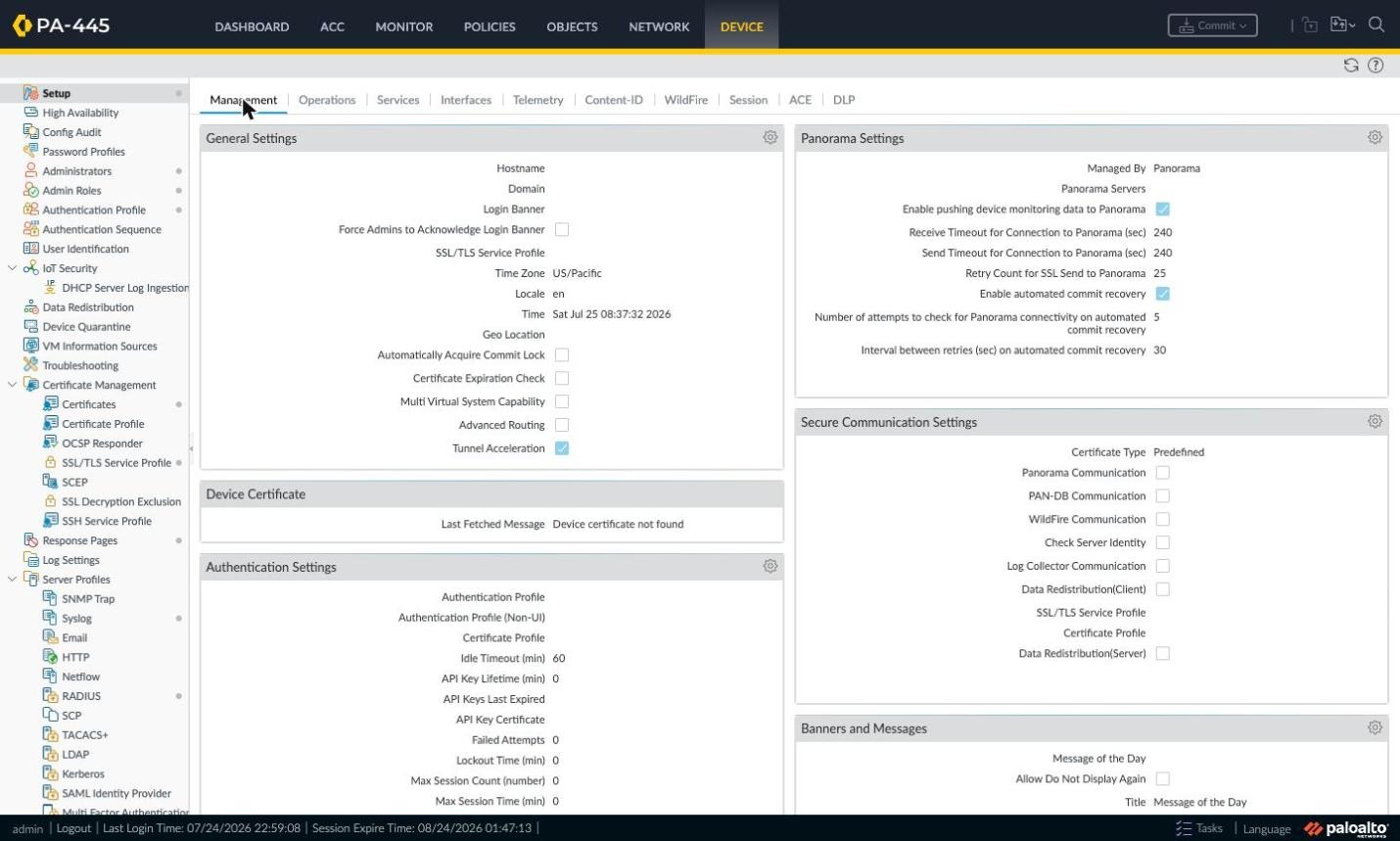Open the search magnifier icon
The image size is (1400, 841).
[1376, 25]
